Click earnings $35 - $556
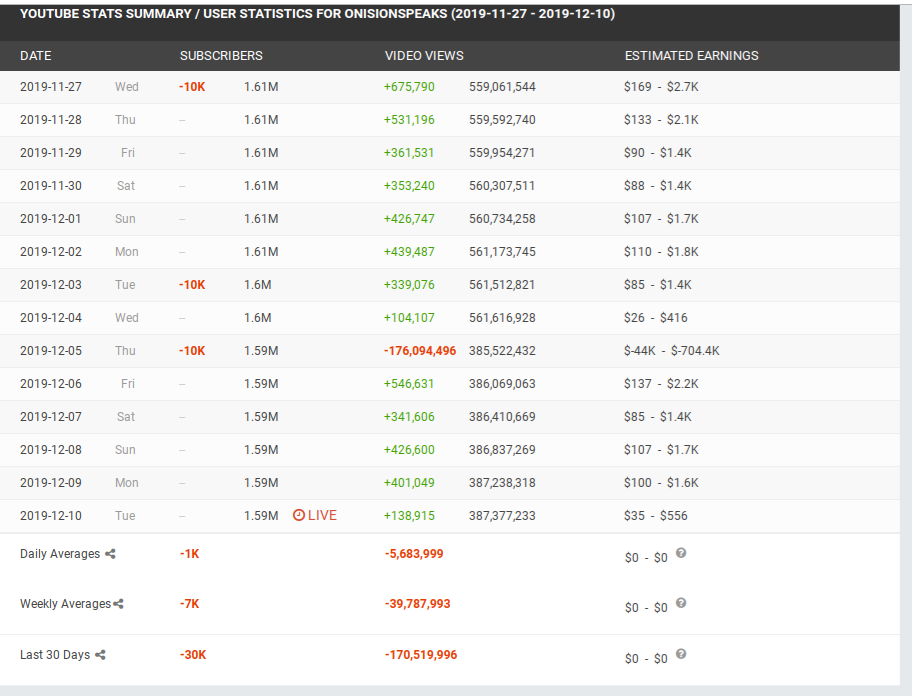The image size is (912, 696). click(656, 516)
